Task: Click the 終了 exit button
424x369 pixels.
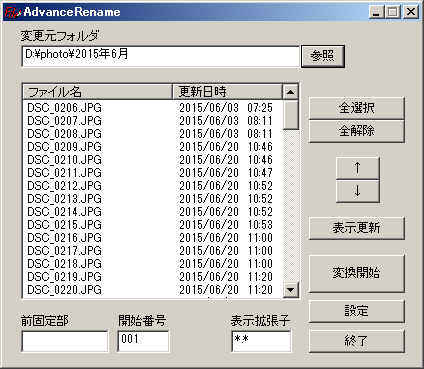Action: pos(356,341)
